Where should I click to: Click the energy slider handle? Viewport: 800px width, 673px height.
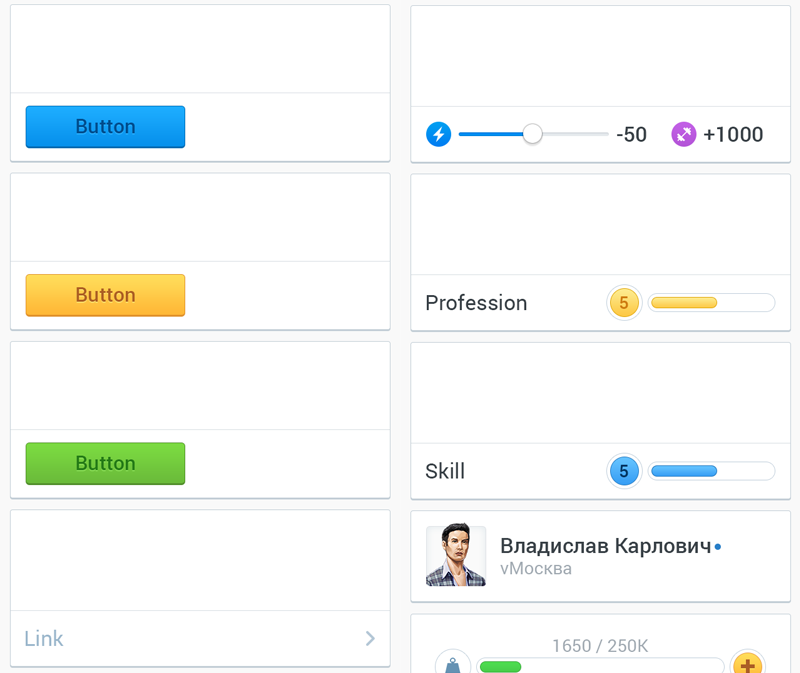coord(532,133)
